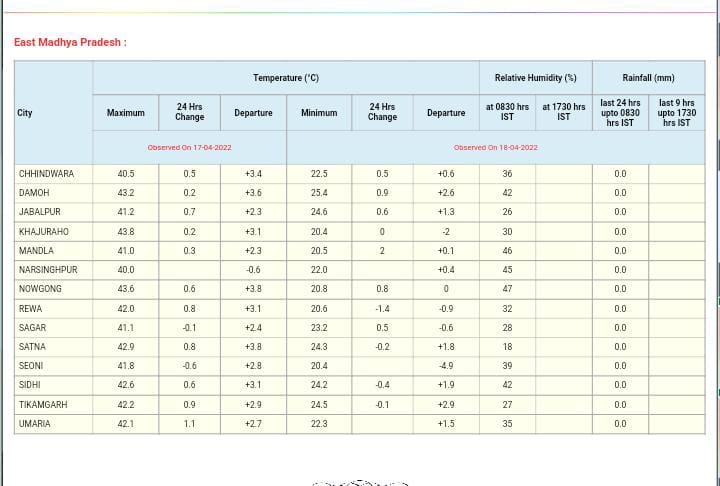Image resolution: width=720 pixels, height=486 pixels.
Task: Click the Minimum temperature column header
Action: 318,113
